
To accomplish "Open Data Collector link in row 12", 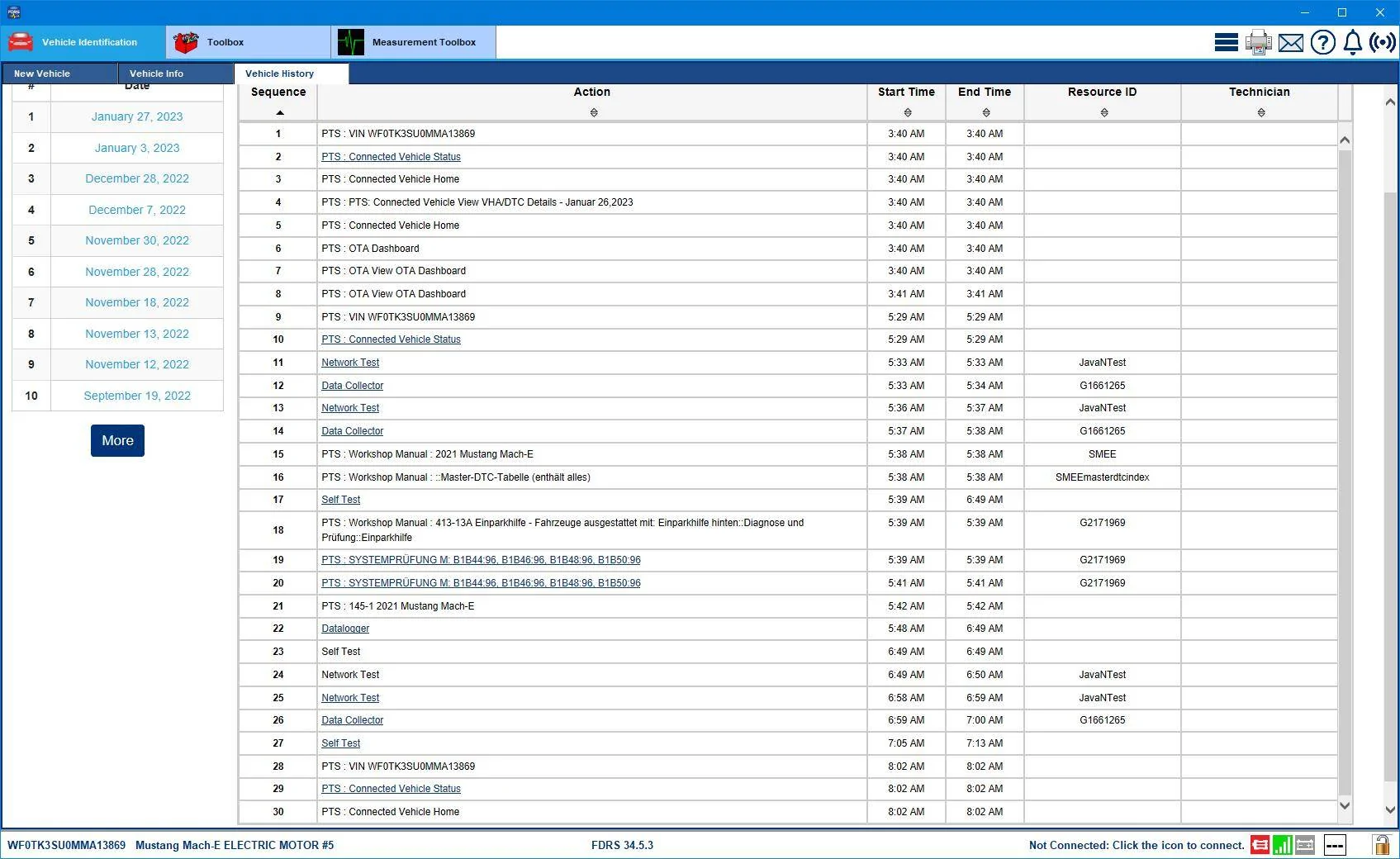I will (x=352, y=386).
